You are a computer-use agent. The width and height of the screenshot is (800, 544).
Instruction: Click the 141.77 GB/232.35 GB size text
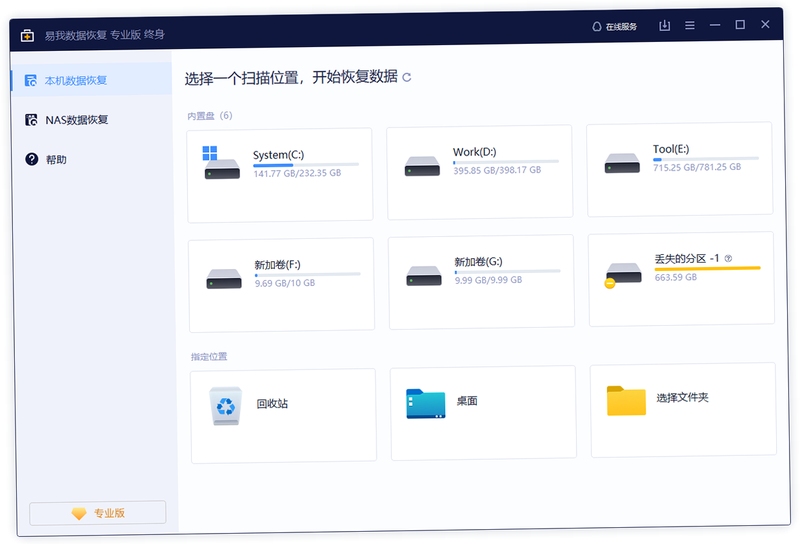(x=297, y=174)
